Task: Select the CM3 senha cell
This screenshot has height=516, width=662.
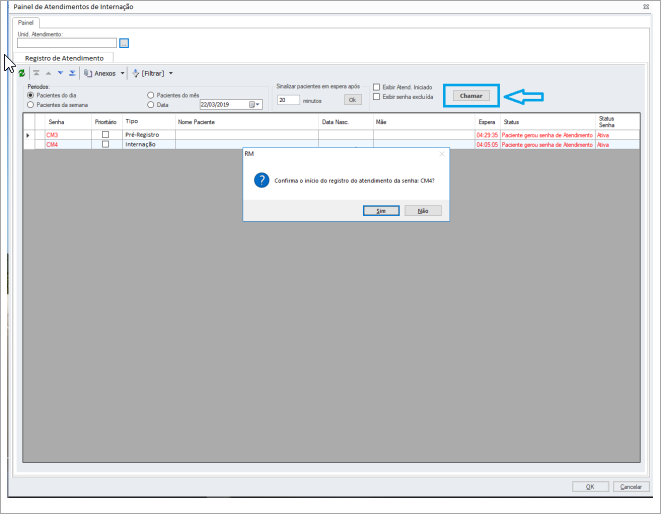Action: pos(68,135)
